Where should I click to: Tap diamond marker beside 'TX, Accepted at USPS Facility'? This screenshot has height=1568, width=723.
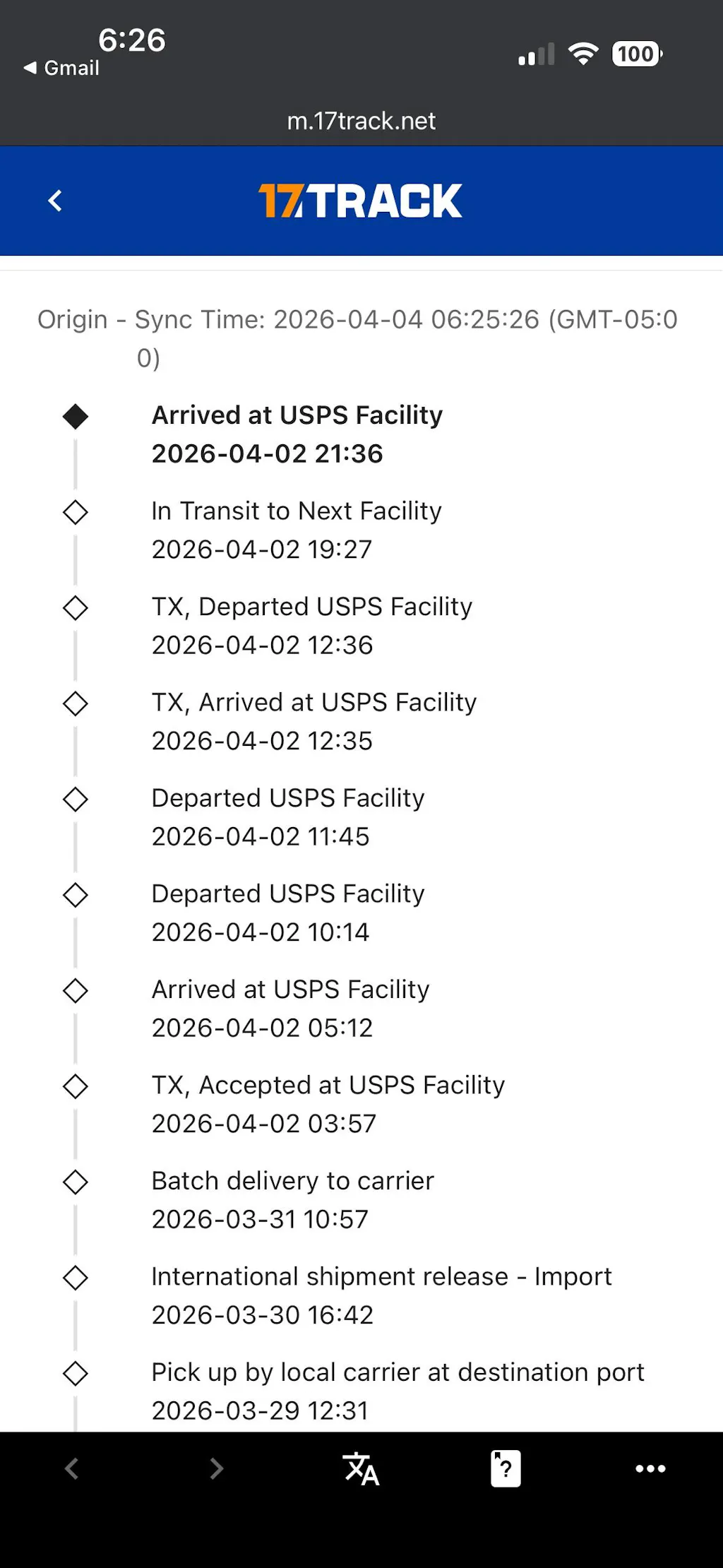76,1086
